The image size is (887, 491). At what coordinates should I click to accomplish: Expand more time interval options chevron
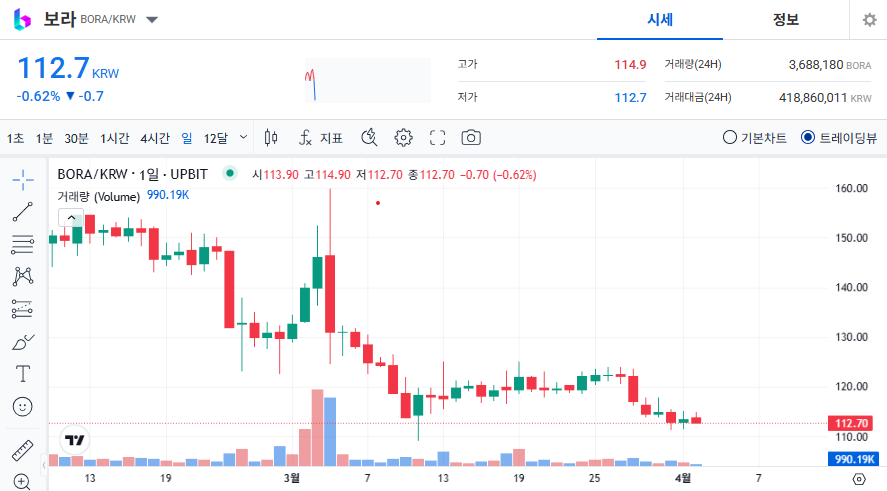[243, 137]
